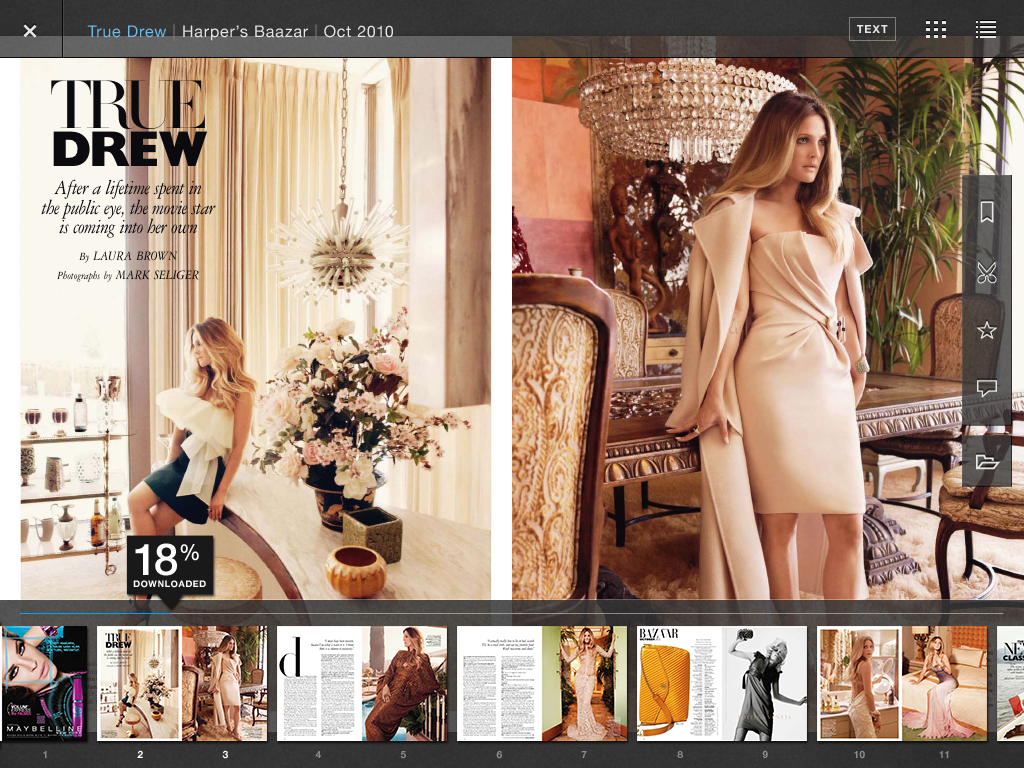The width and height of the screenshot is (1024, 768).
Task: Tap the credit Photographs by MARK SELIGER
Action: pyautogui.click(x=128, y=276)
